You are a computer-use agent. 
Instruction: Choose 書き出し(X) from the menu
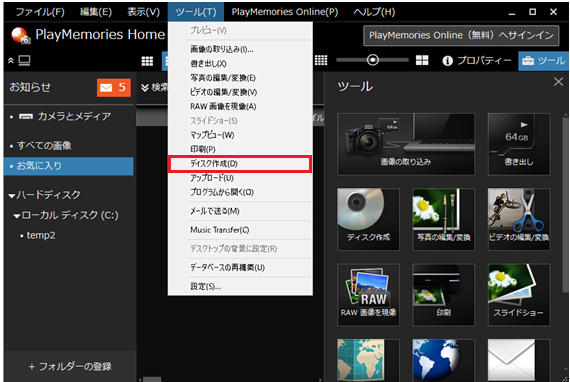[240, 64]
